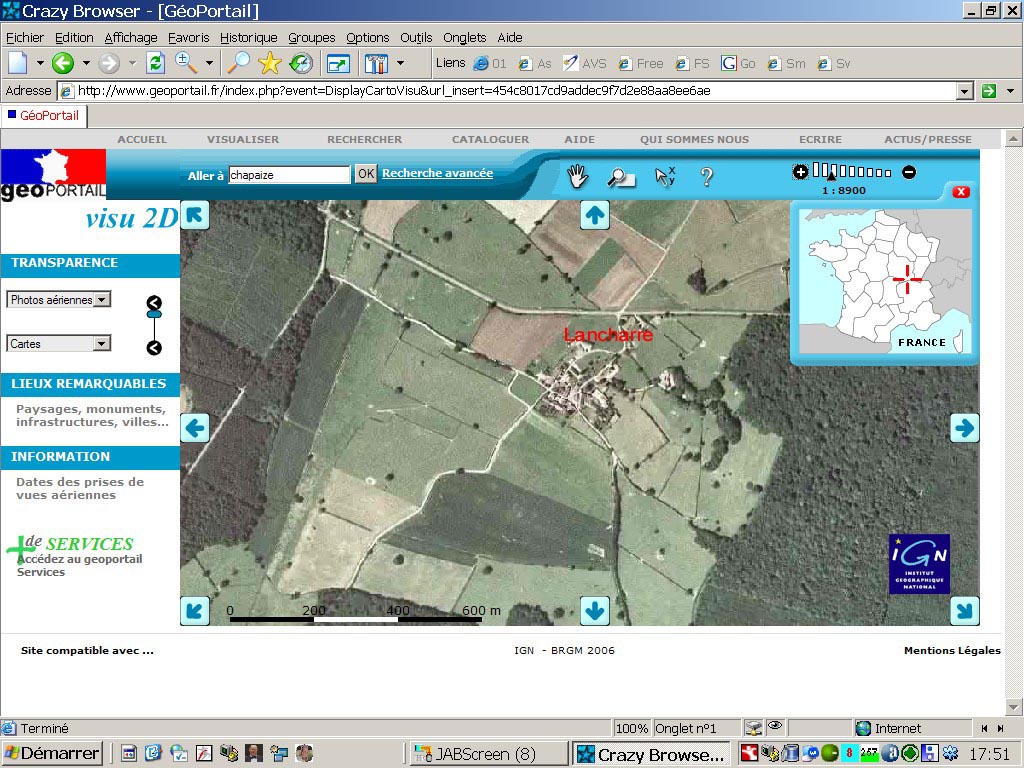The width and height of the screenshot is (1024, 768).
Task: Select the magnifier zoom tool
Action: (x=620, y=177)
